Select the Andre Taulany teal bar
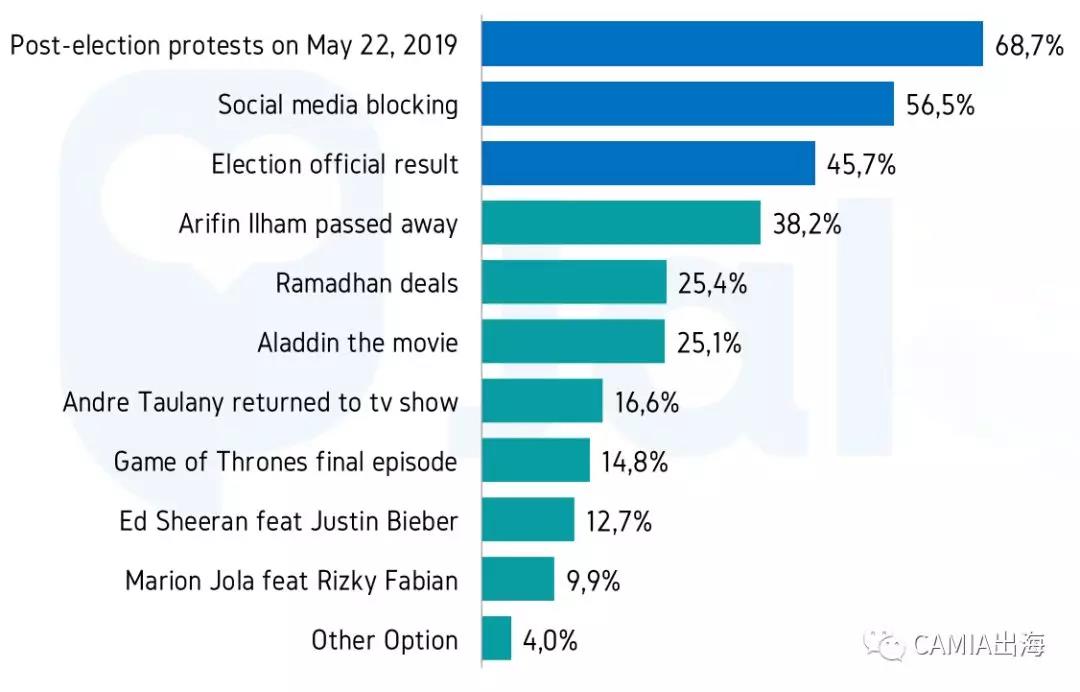 [x=542, y=401]
